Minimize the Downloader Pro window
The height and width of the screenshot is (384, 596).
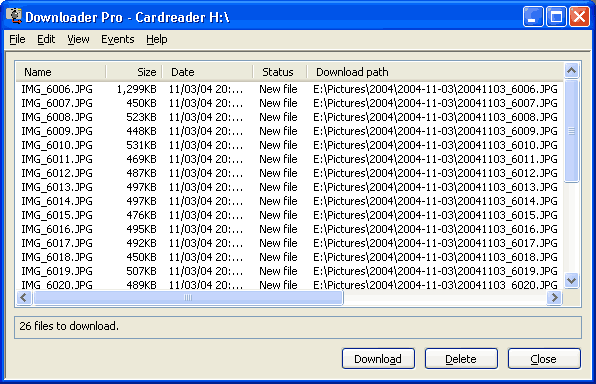(x=533, y=17)
